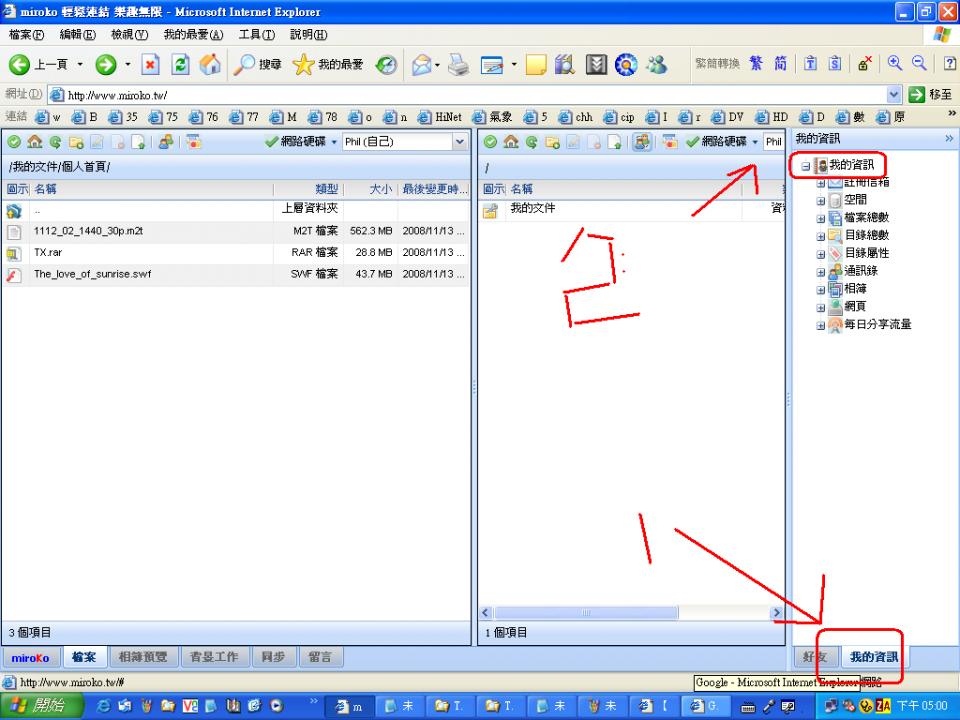Click IE Refresh button
The image size is (960, 720).
pos(180,64)
